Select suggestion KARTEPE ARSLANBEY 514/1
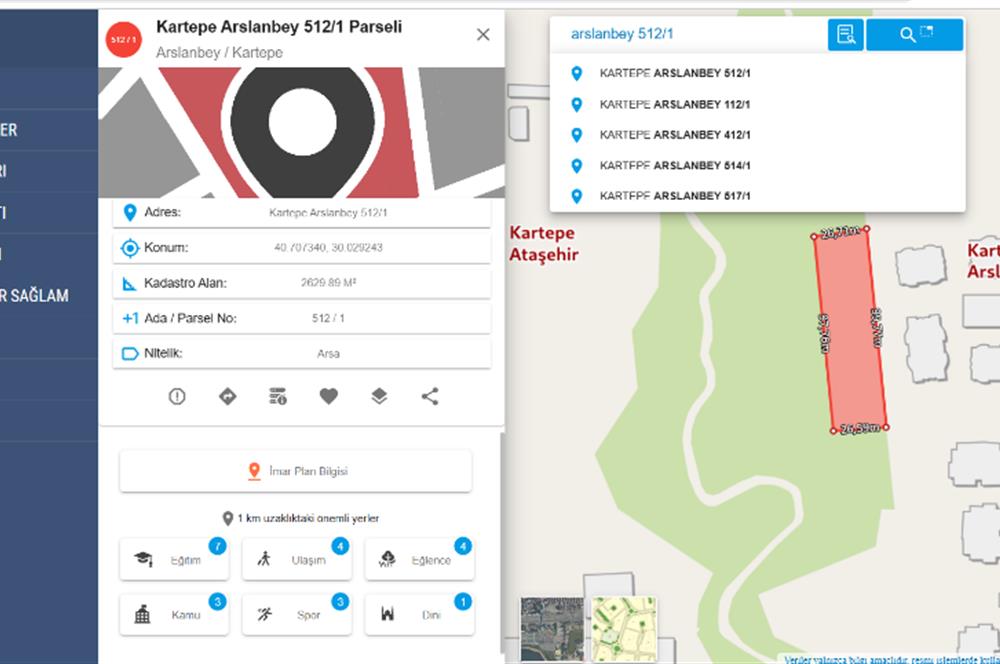This screenshot has width=1000, height=664. click(758, 165)
